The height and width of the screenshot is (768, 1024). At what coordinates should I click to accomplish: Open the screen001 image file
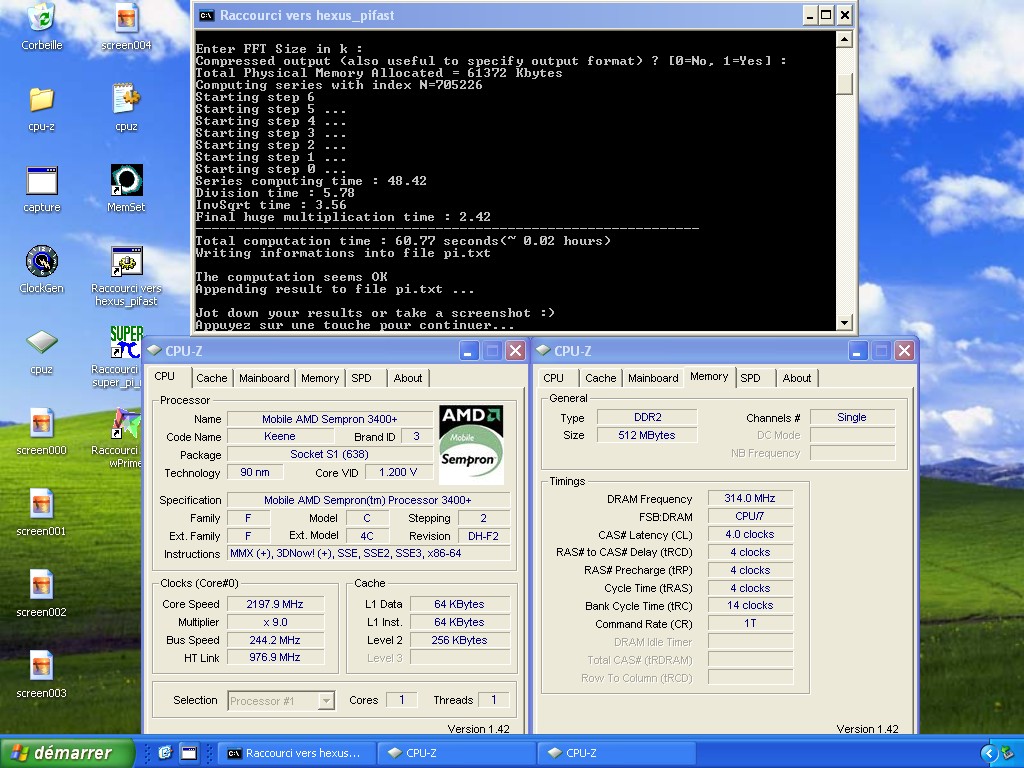(x=41, y=504)
